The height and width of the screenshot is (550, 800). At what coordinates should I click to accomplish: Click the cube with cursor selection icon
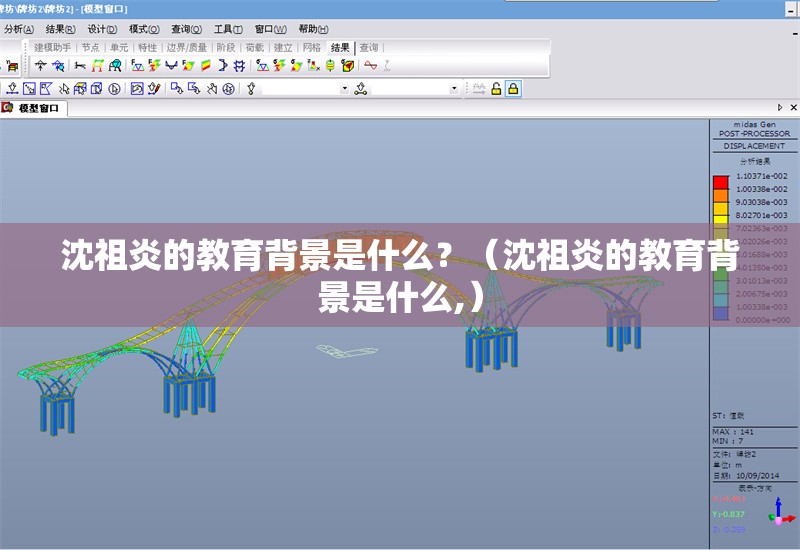click(x=96, y=89)
